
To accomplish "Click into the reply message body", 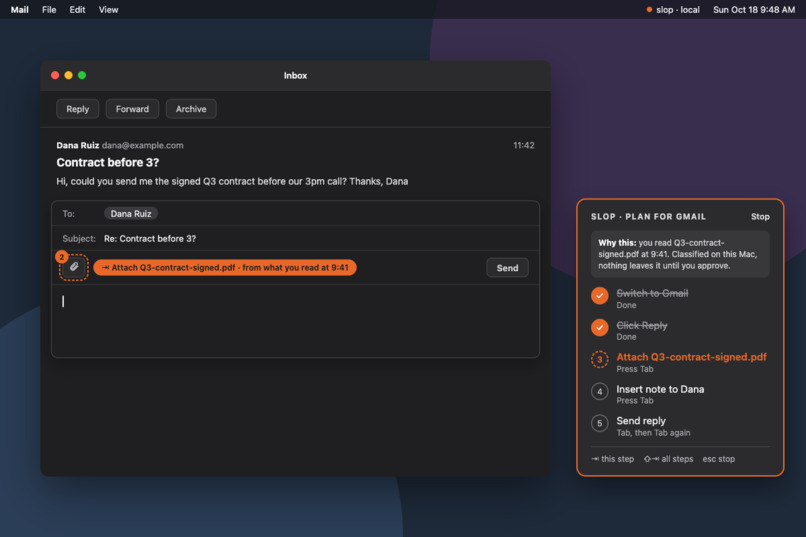I will (x=296, y=321).
